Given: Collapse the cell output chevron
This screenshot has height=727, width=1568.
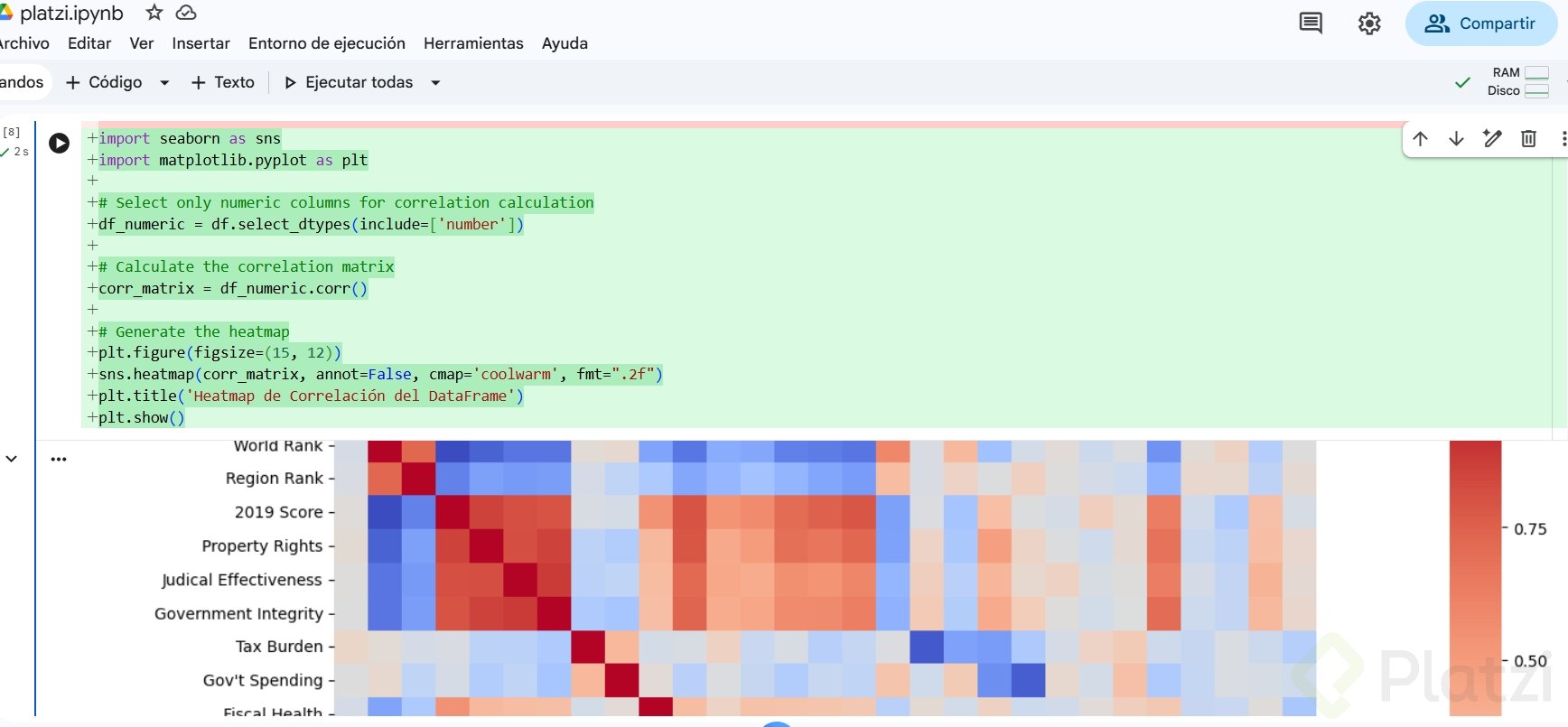Looking at the screenshot, I should coord(12,459).
